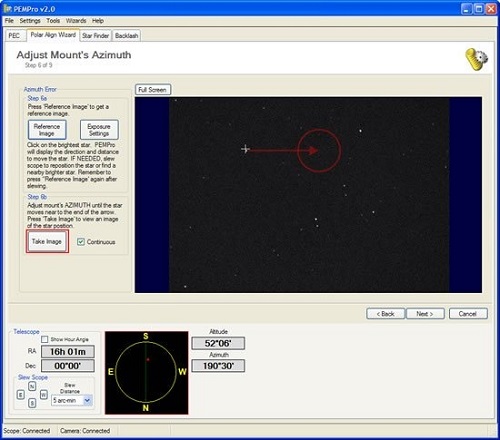This screenshot has height=440, width=500.
Task: Click the red circle target in star image
Action: pos(319,151)
